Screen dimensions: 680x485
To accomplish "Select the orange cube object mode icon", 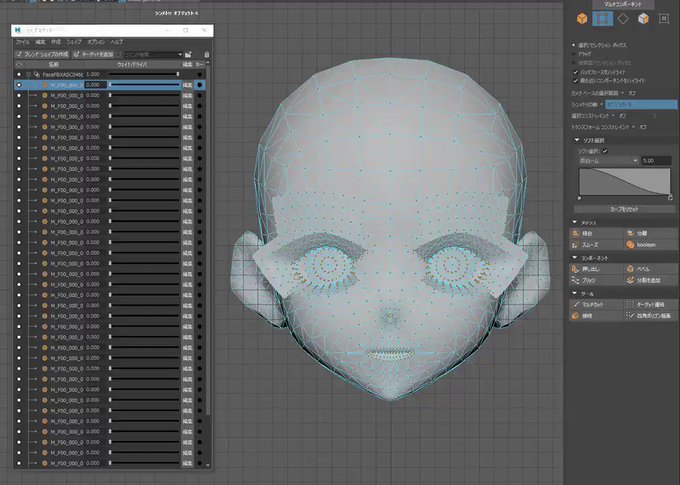I will coord(582,19).
